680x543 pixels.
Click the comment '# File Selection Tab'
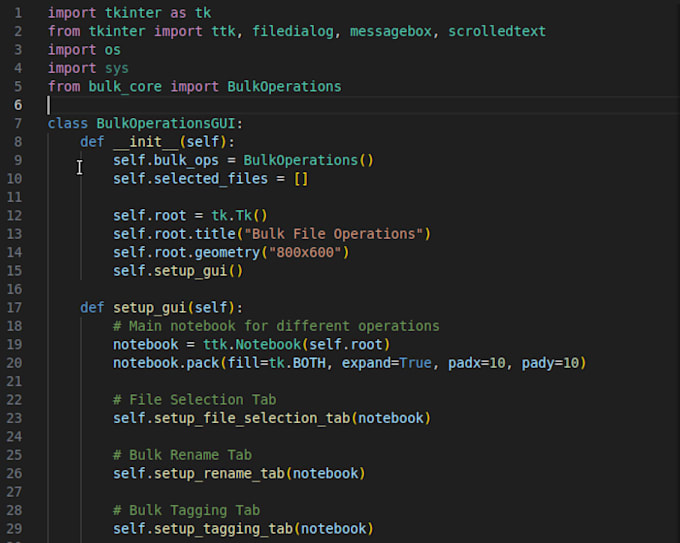click(x=194, y=400)
